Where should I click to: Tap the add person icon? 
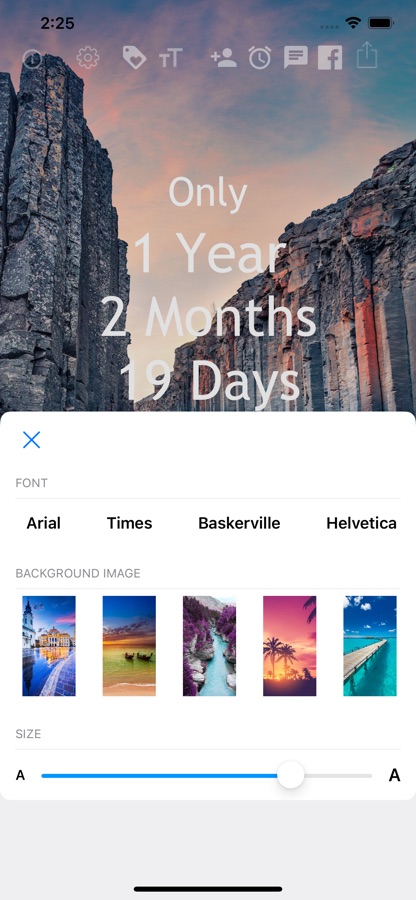click(224, 58)
